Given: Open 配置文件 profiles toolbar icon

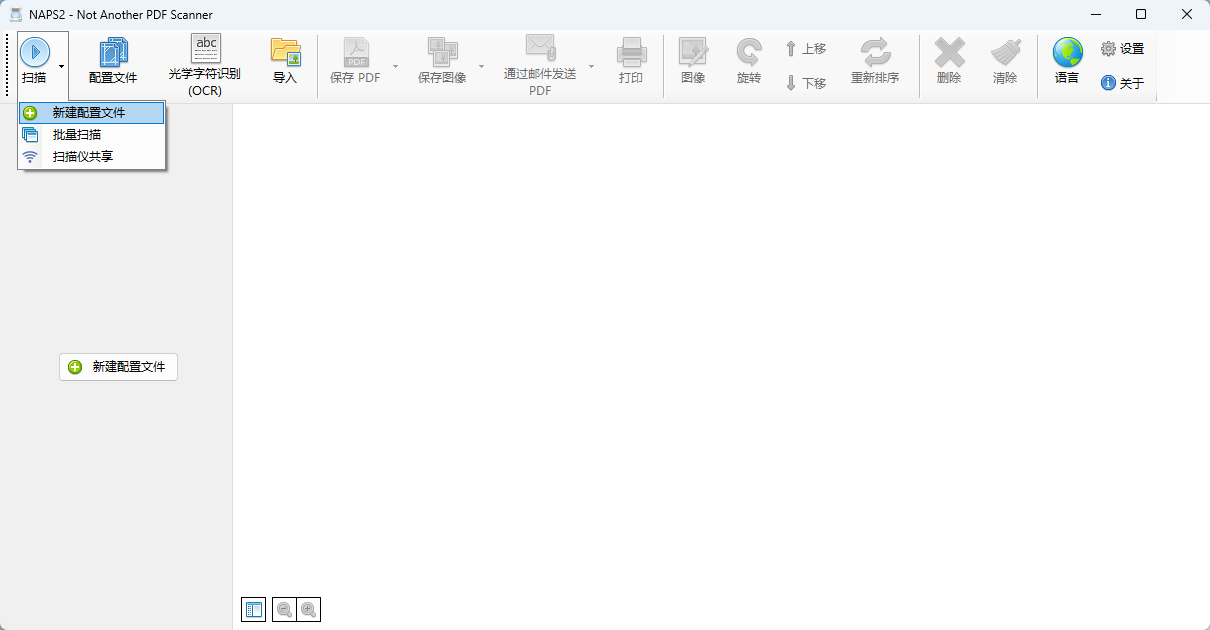Looking at the screenshot, I should click(113, 52).
